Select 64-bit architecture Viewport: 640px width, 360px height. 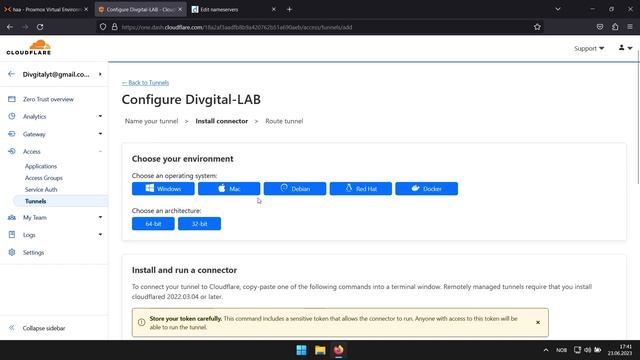coord(153,224)
